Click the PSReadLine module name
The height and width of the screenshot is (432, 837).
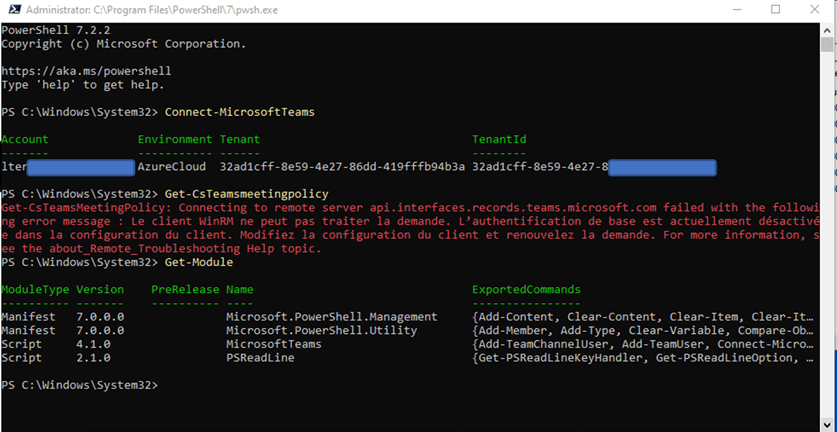point(260,357)
